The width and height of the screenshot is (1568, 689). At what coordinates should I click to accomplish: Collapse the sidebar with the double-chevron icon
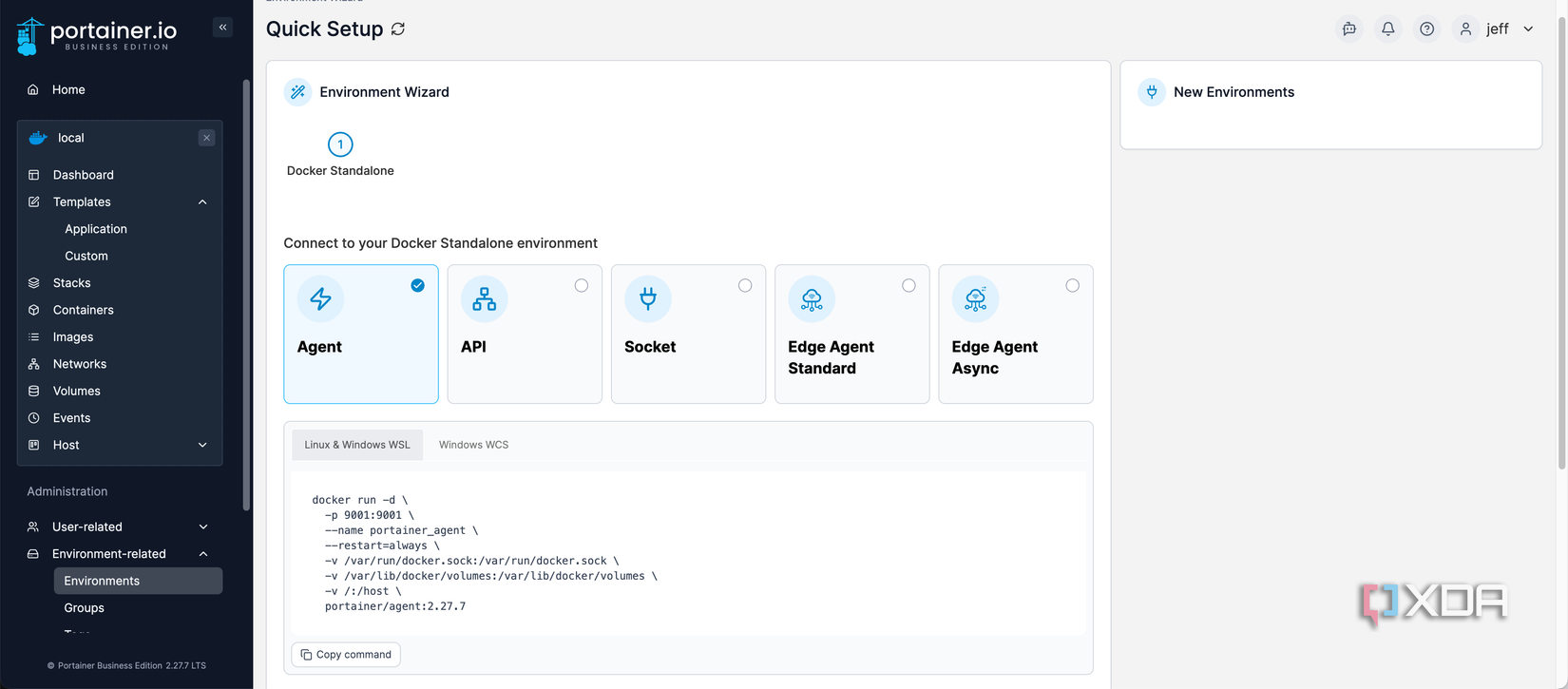point(222,28)
